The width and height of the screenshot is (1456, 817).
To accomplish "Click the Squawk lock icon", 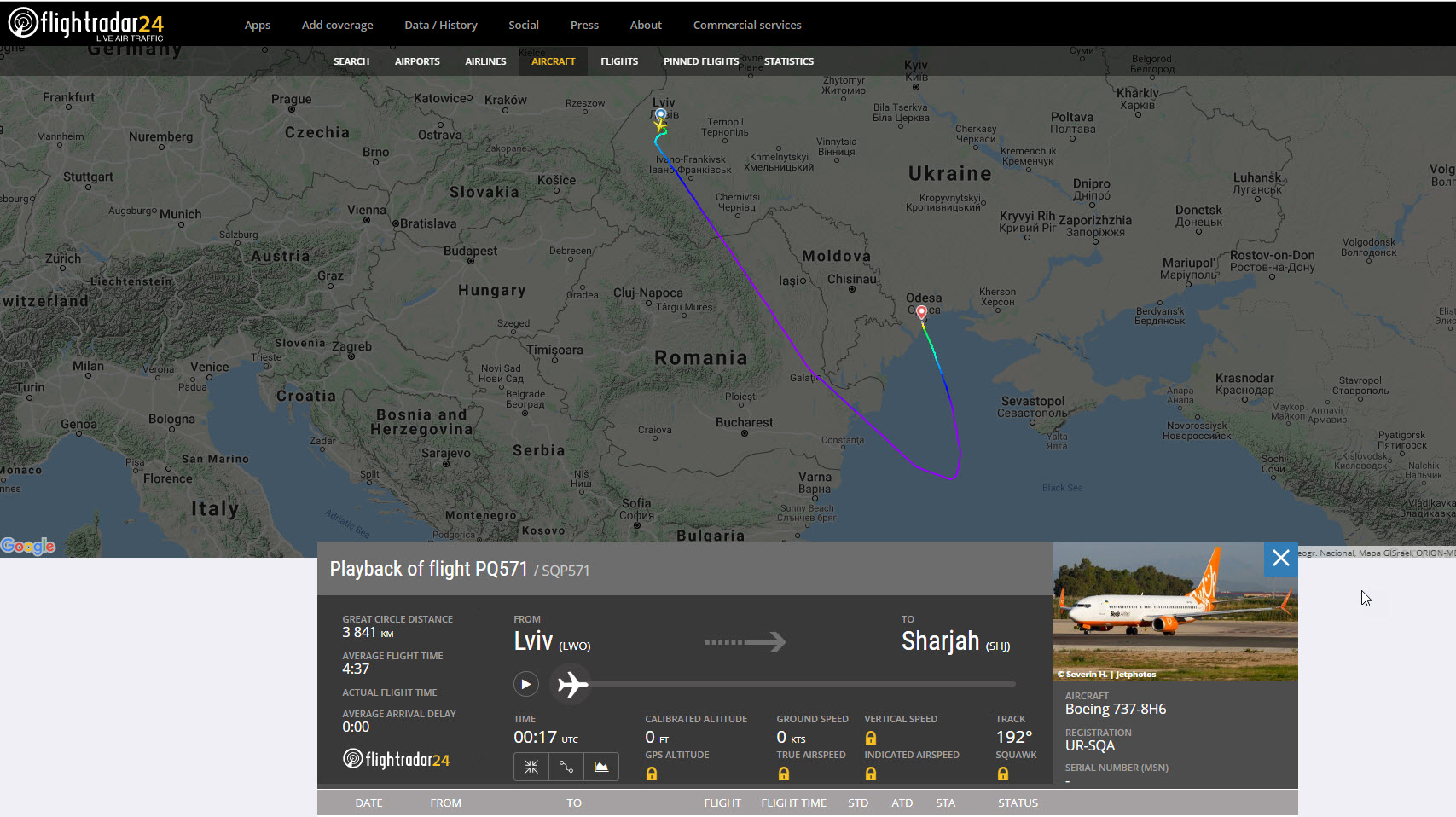I will [x=1003, y=774].
